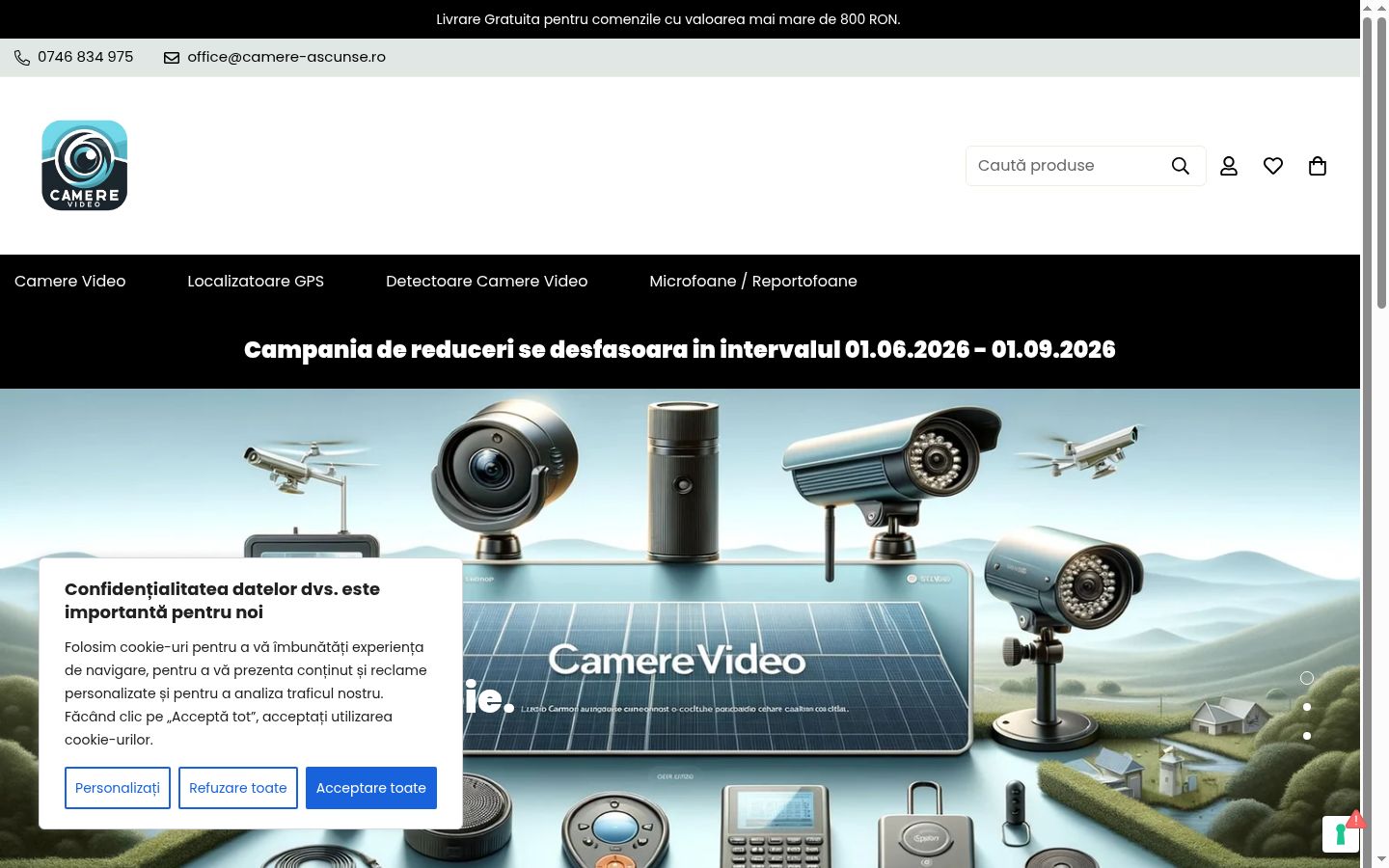Click the free delivery announcement text
The image size is (1389, 868).
[x=668, y=19]
